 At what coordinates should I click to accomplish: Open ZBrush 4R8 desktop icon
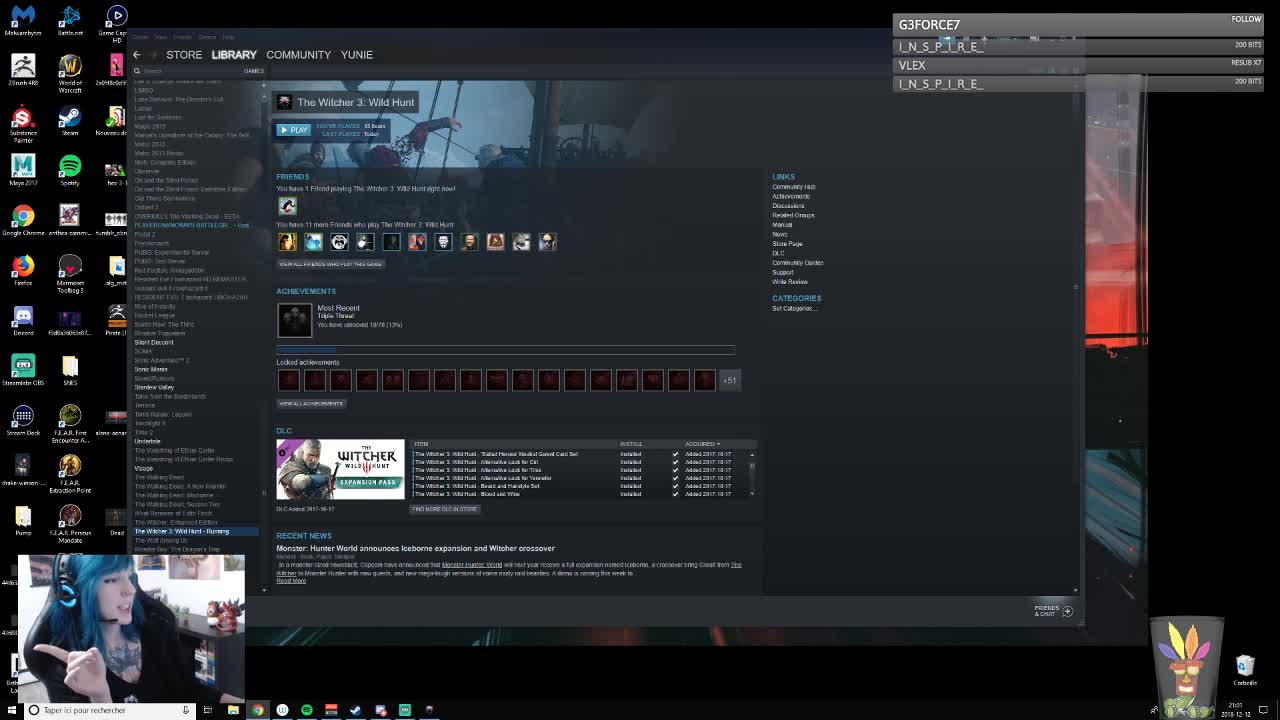coord(23,71)
